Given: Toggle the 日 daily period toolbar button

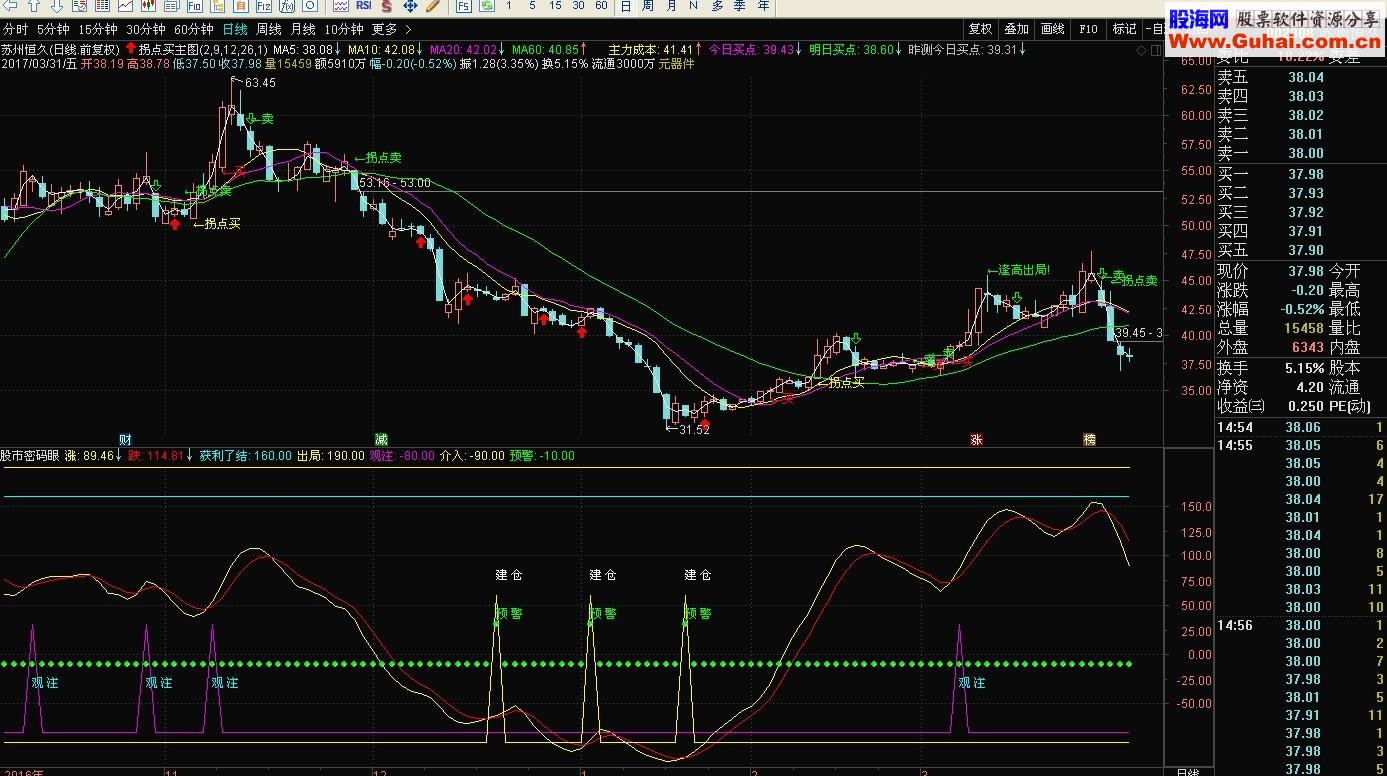Looking at the screenshot, I should [625, 6].
